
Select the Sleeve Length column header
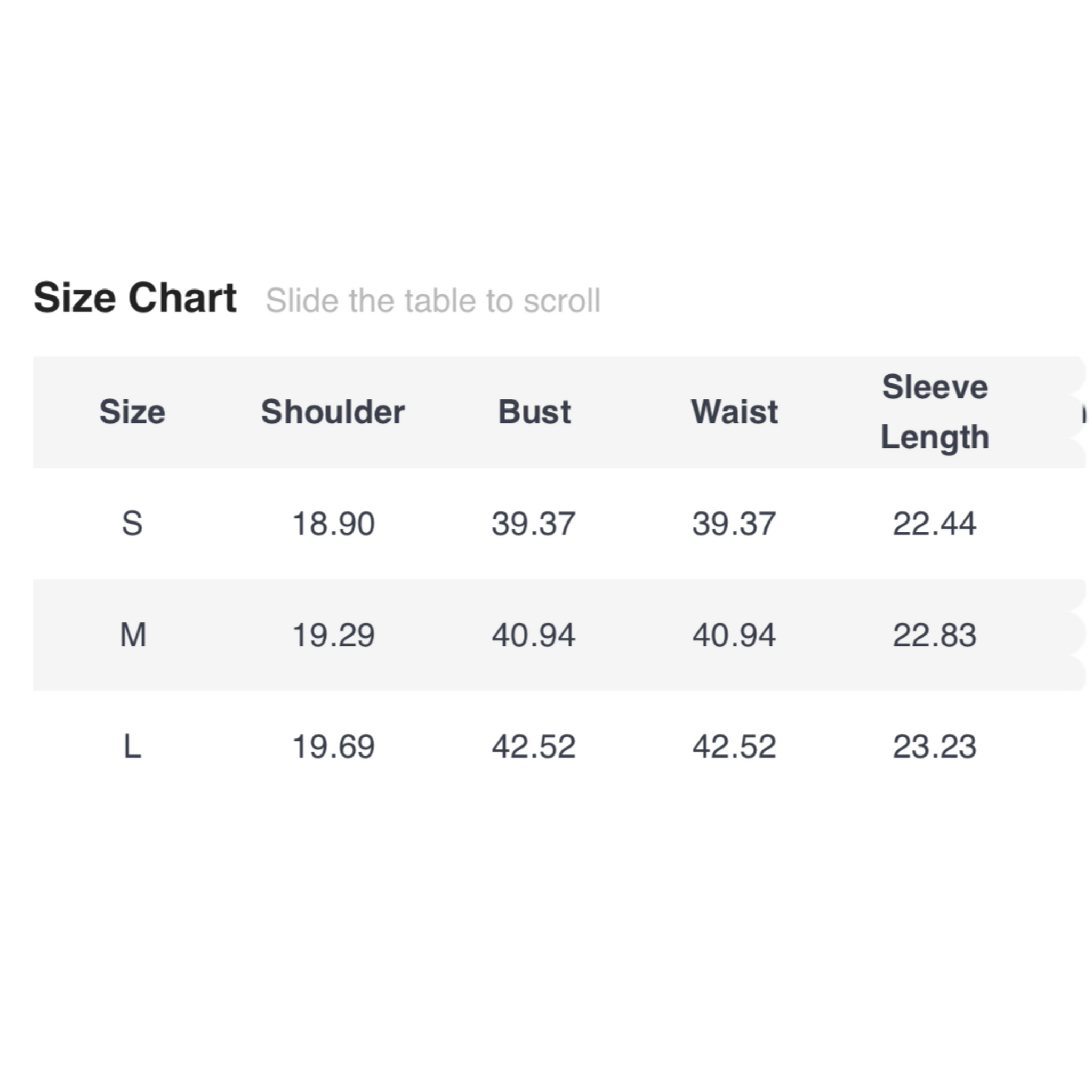point(935,412)
